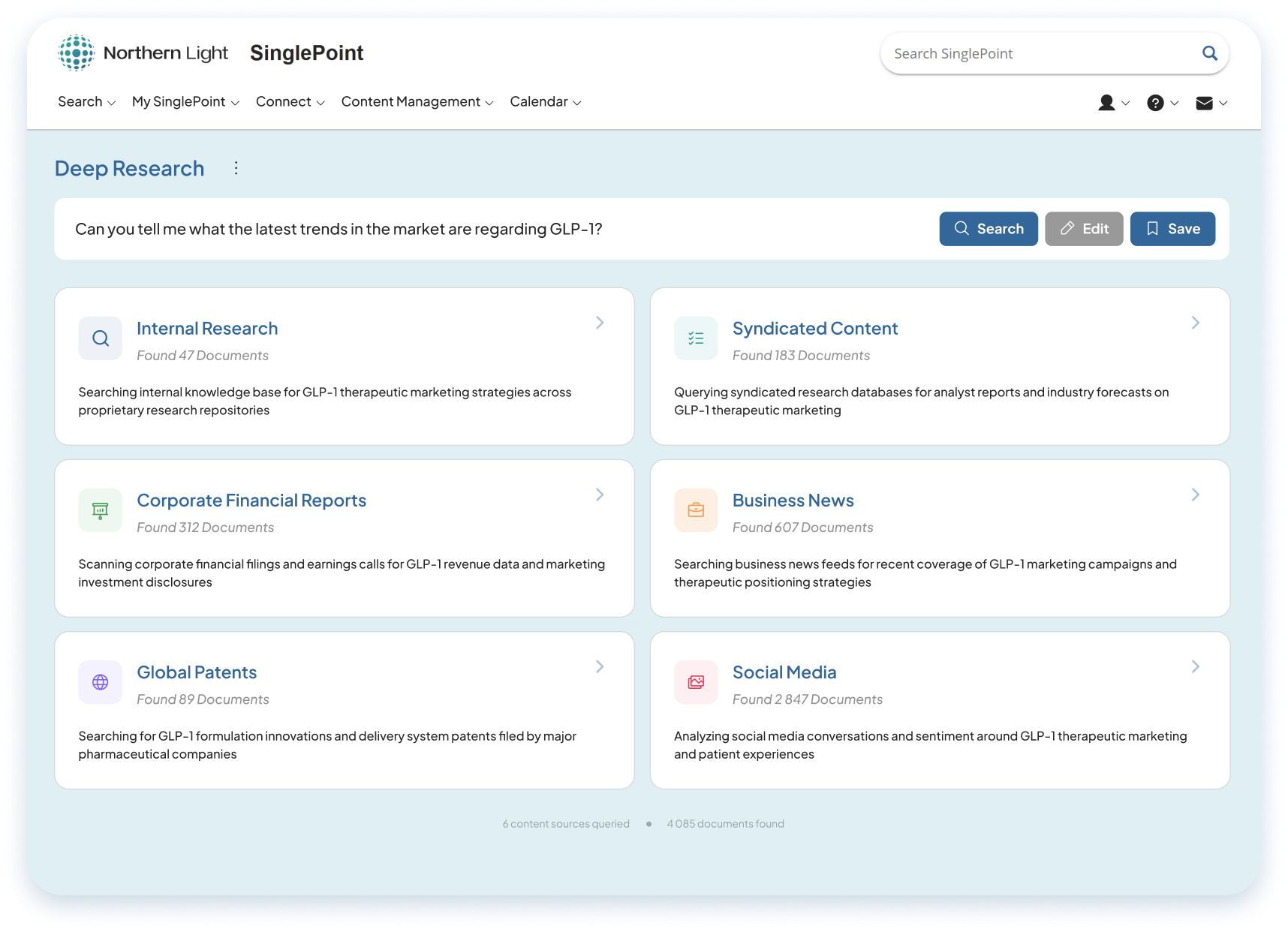Open the Connect menu
1288x932 pixels.
point(290,102)
